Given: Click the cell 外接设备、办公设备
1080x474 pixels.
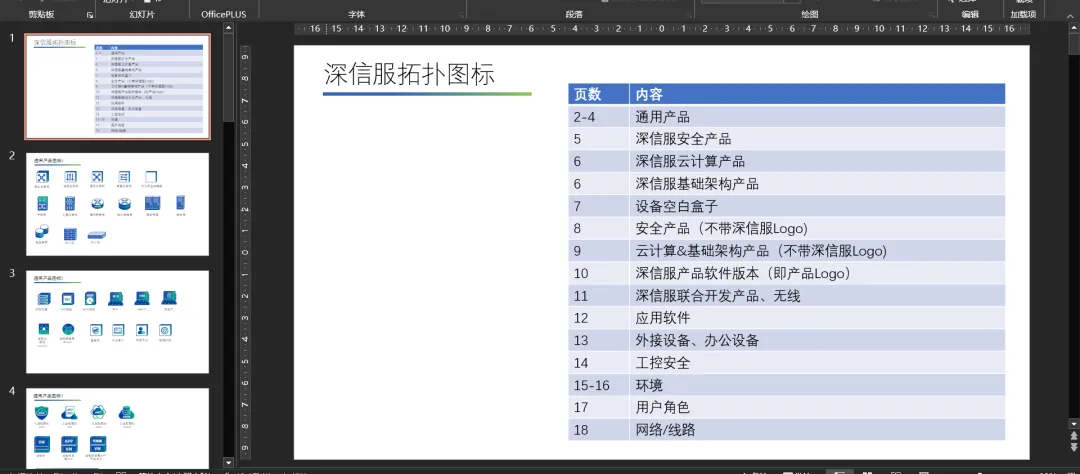Looking at the screenshot, I should [817, 340].
